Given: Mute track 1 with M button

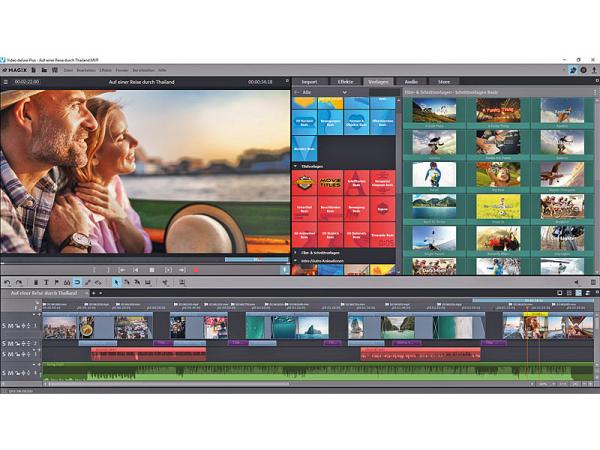Looking at the screenshot, I should click(11, 326).
